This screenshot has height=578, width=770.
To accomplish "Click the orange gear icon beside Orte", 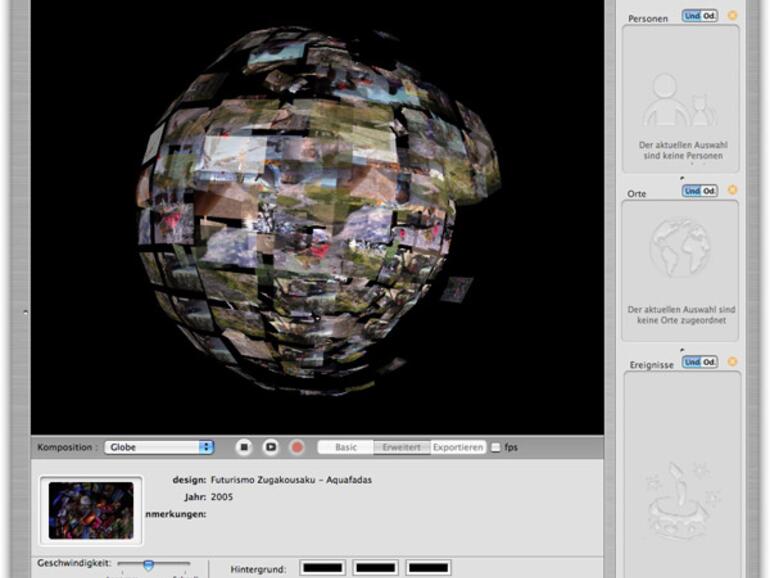I will [732, 190].
